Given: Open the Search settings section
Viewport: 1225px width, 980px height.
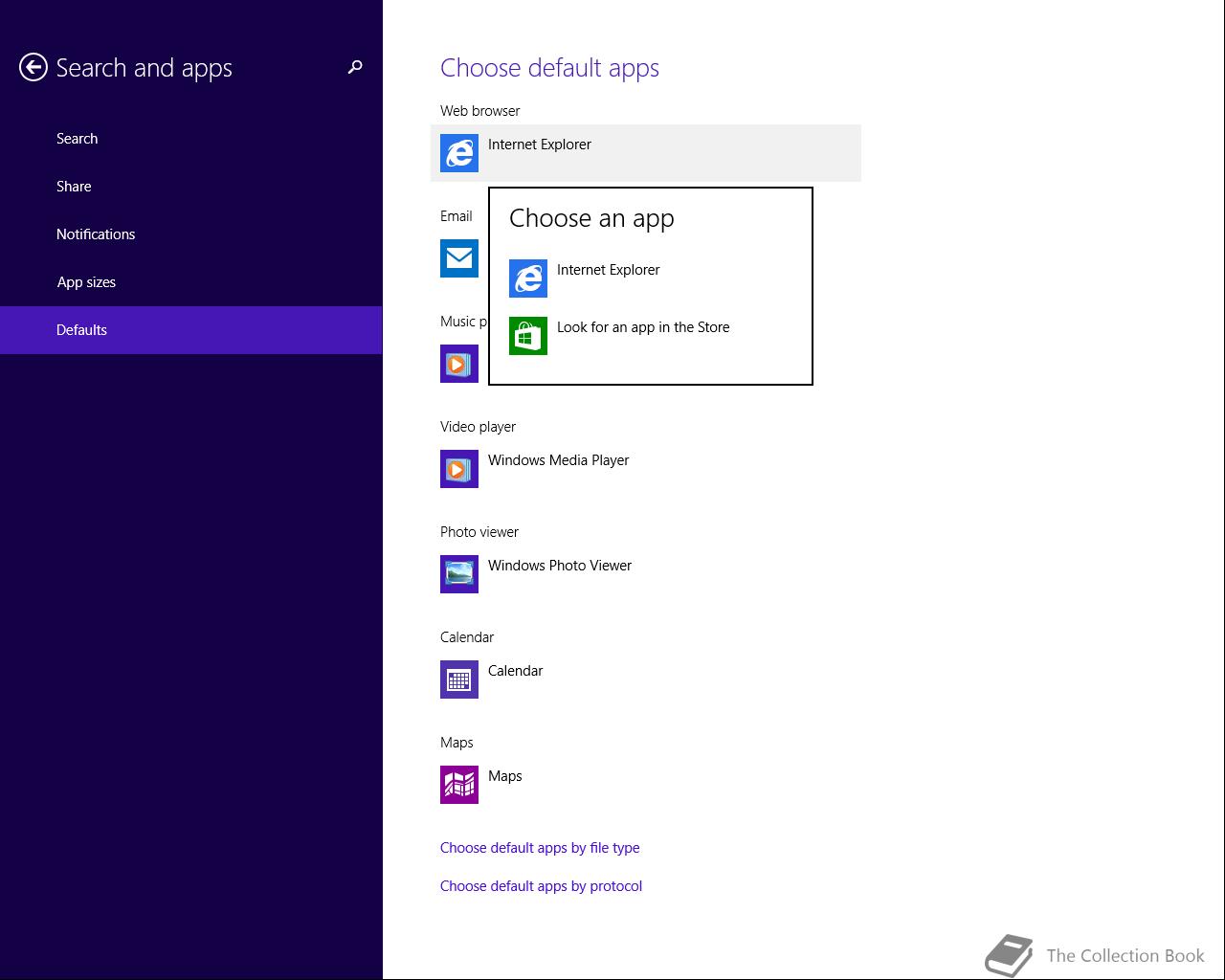Looking at the screenshot, I should click(x=78, y=139).
